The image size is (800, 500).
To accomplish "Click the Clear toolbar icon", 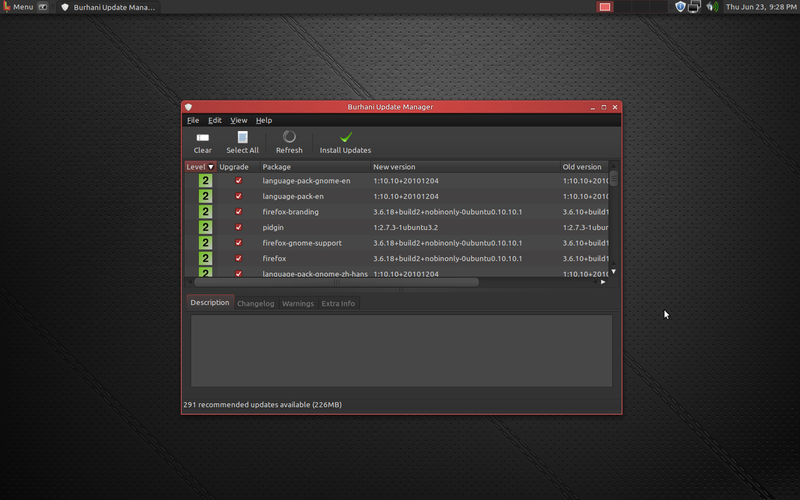I will point(202,138).
